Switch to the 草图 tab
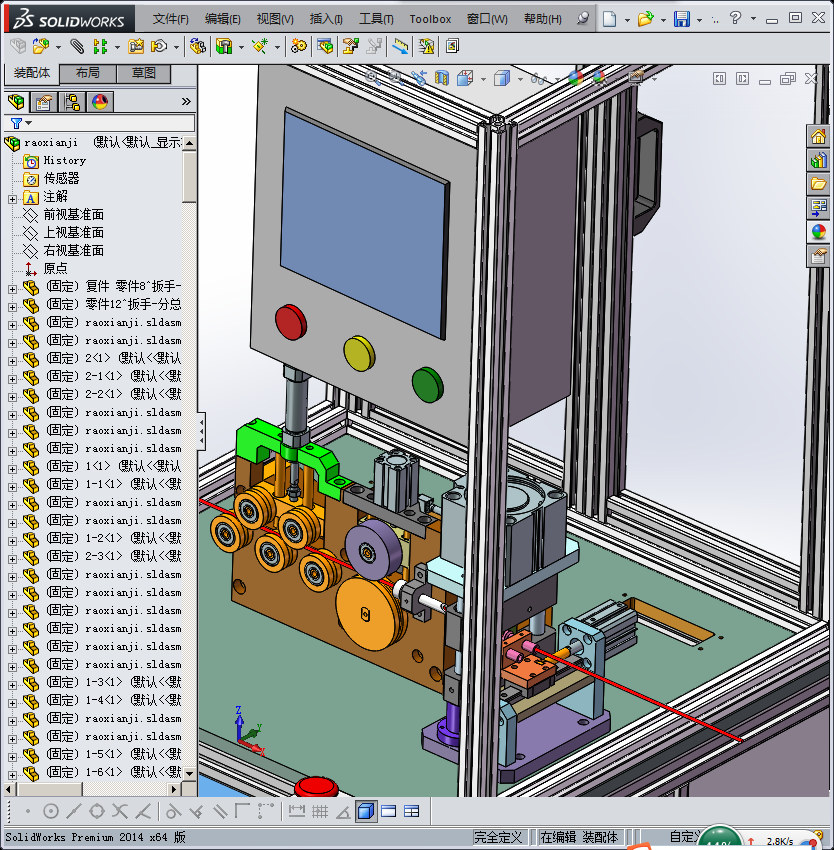834x850 pixels. pos(144,73)
